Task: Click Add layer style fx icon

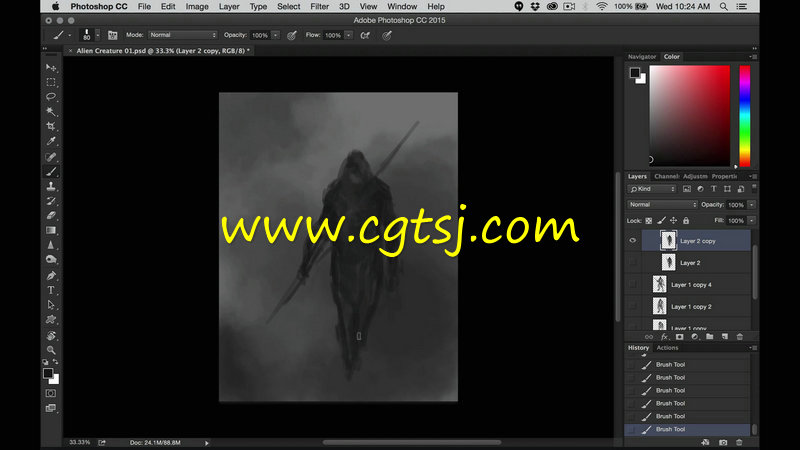Action: [664, 337]
